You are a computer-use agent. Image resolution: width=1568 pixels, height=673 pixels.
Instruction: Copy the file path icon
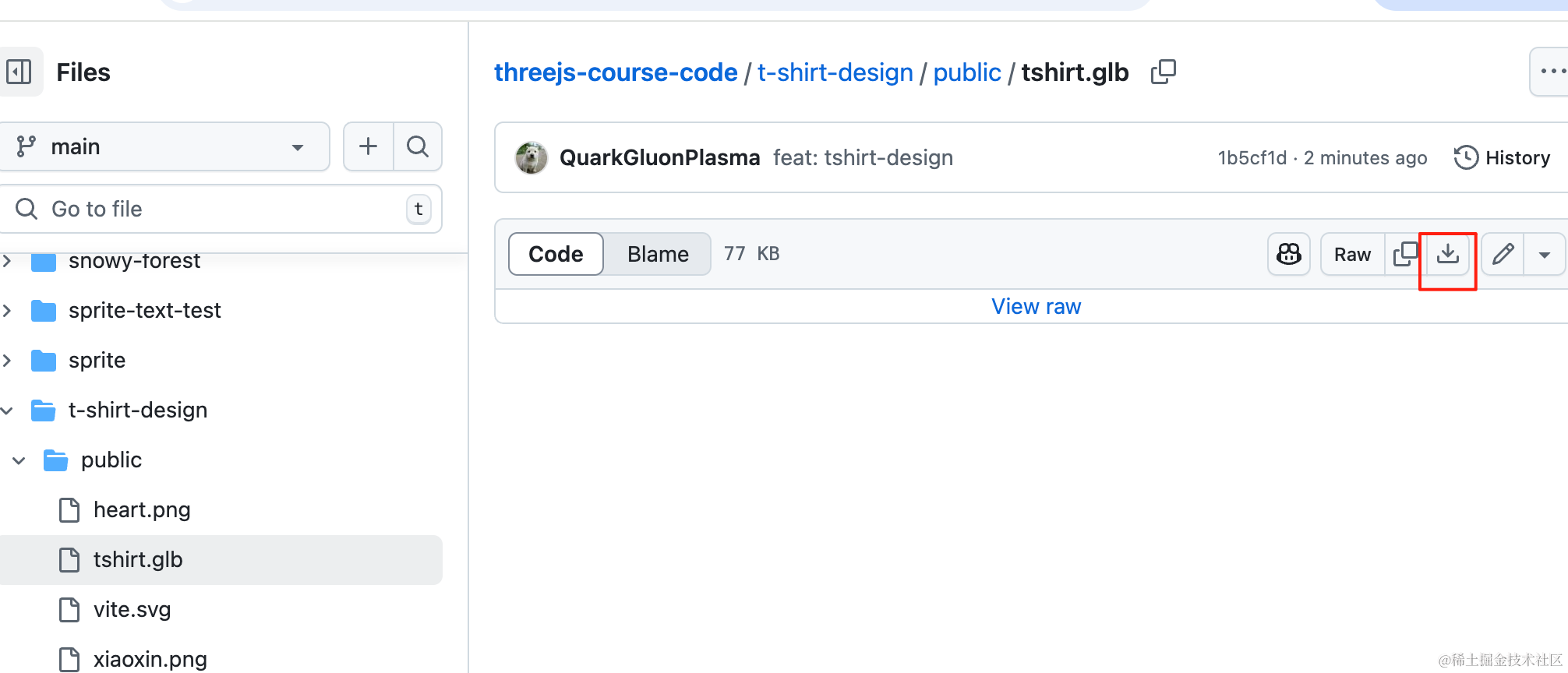(x=1163, y=72)
